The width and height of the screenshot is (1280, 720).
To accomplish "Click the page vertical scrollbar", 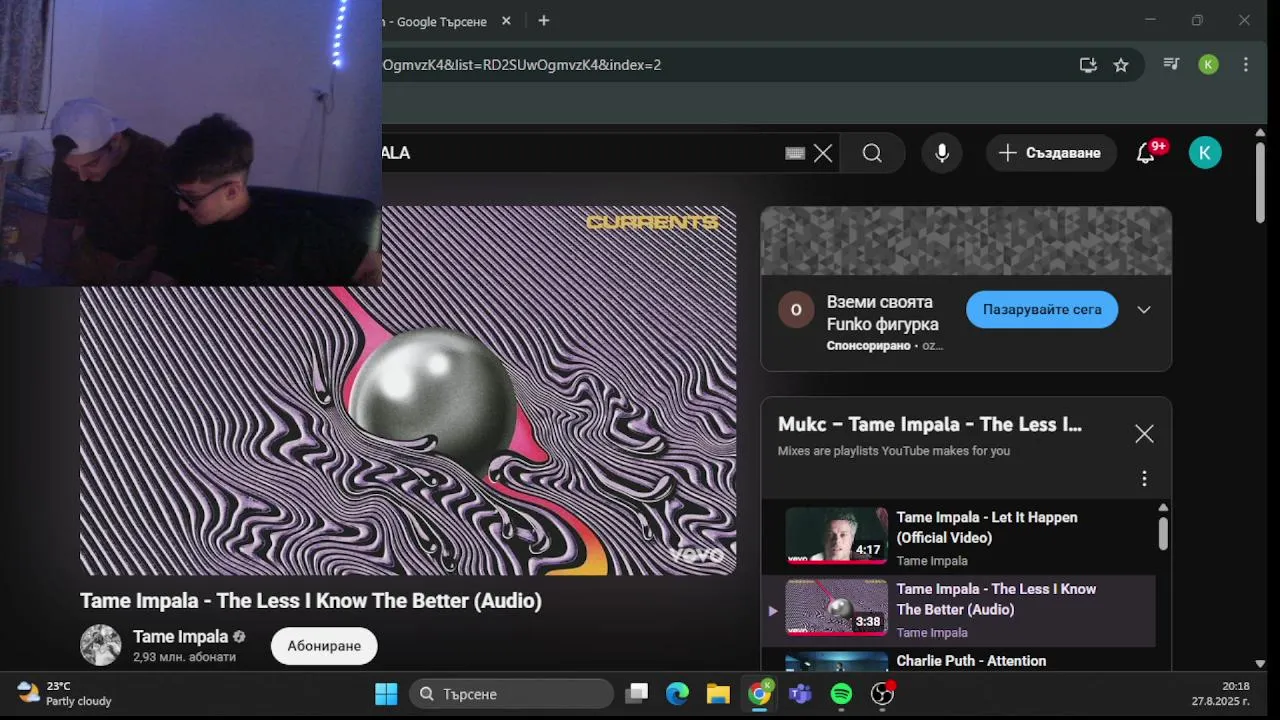I will [1260, 182].
